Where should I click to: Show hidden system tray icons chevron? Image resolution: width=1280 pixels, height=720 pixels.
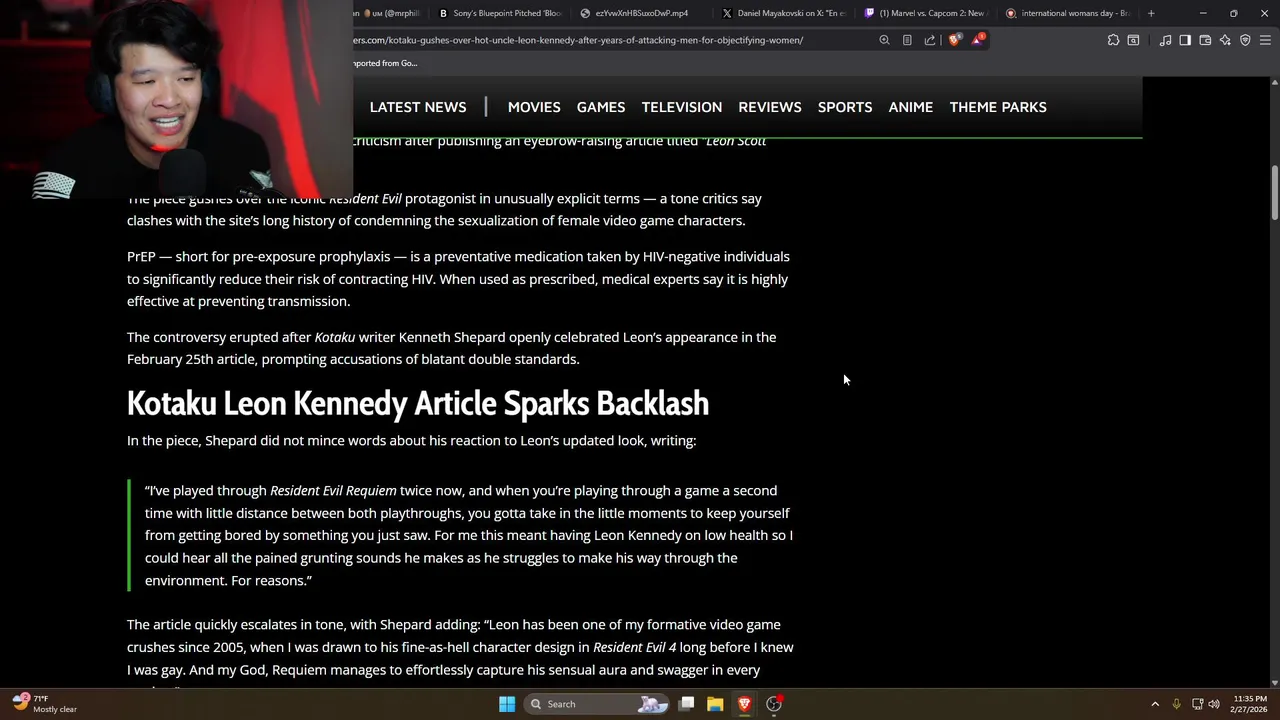click(1155, 704)
